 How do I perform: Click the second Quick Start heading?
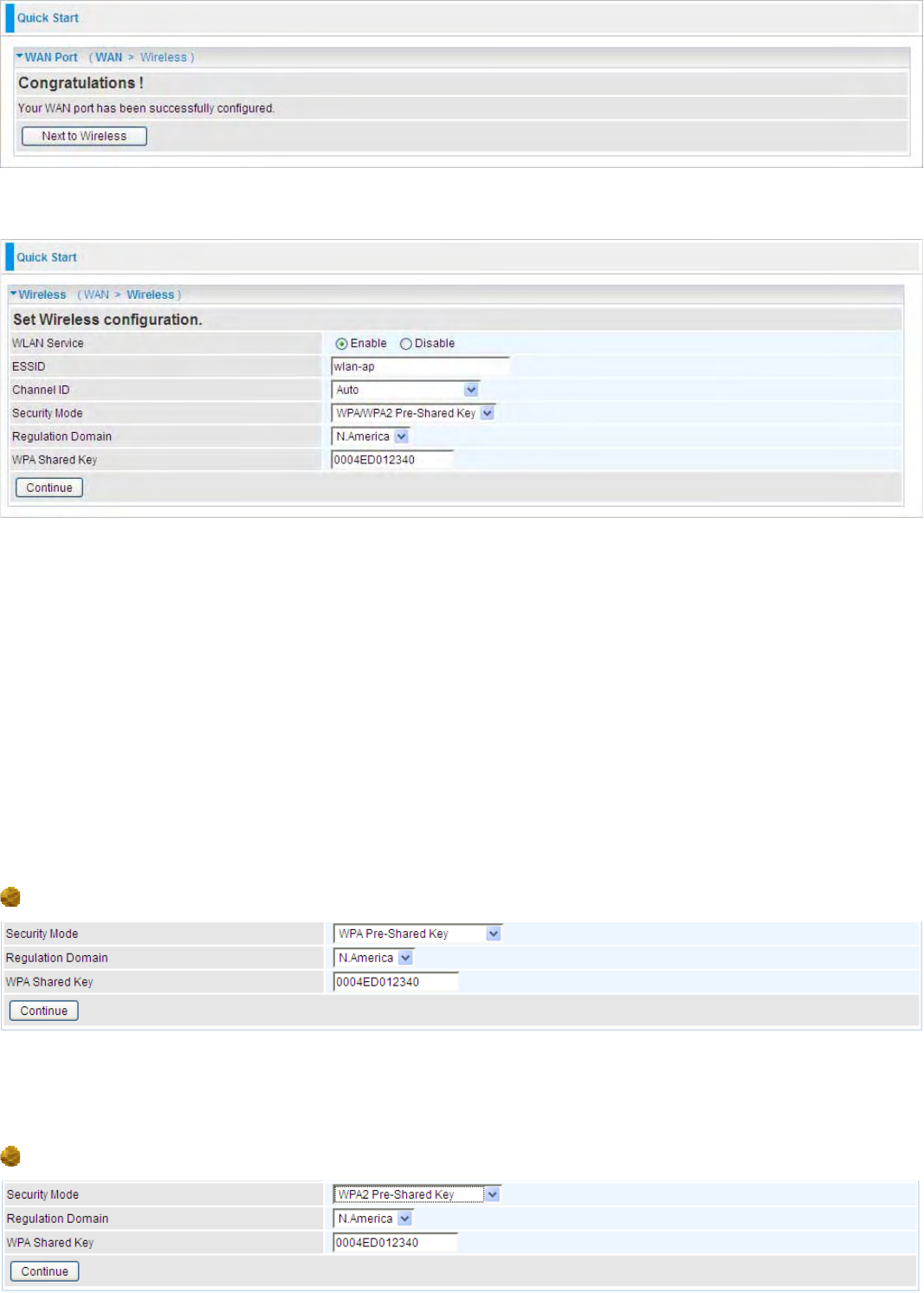pos(47,257)
